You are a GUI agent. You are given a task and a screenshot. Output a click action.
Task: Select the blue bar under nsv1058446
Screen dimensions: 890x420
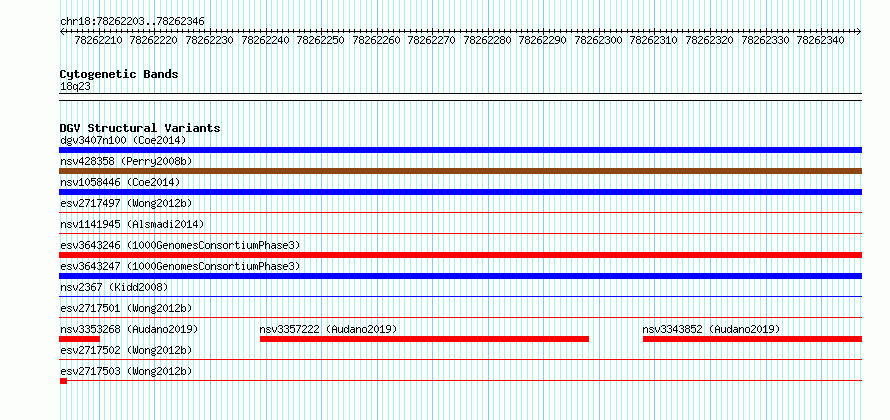pos(460,192)
